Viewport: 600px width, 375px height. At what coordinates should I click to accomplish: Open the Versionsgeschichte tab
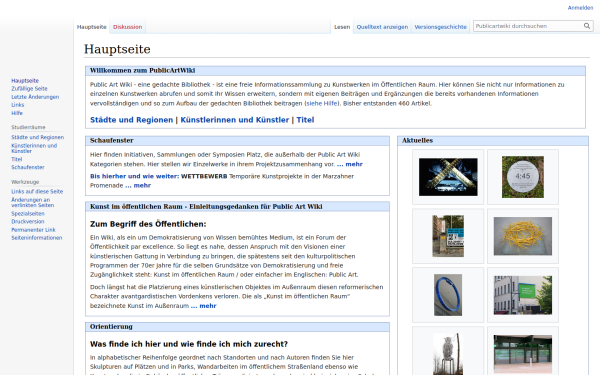[440, 27]
